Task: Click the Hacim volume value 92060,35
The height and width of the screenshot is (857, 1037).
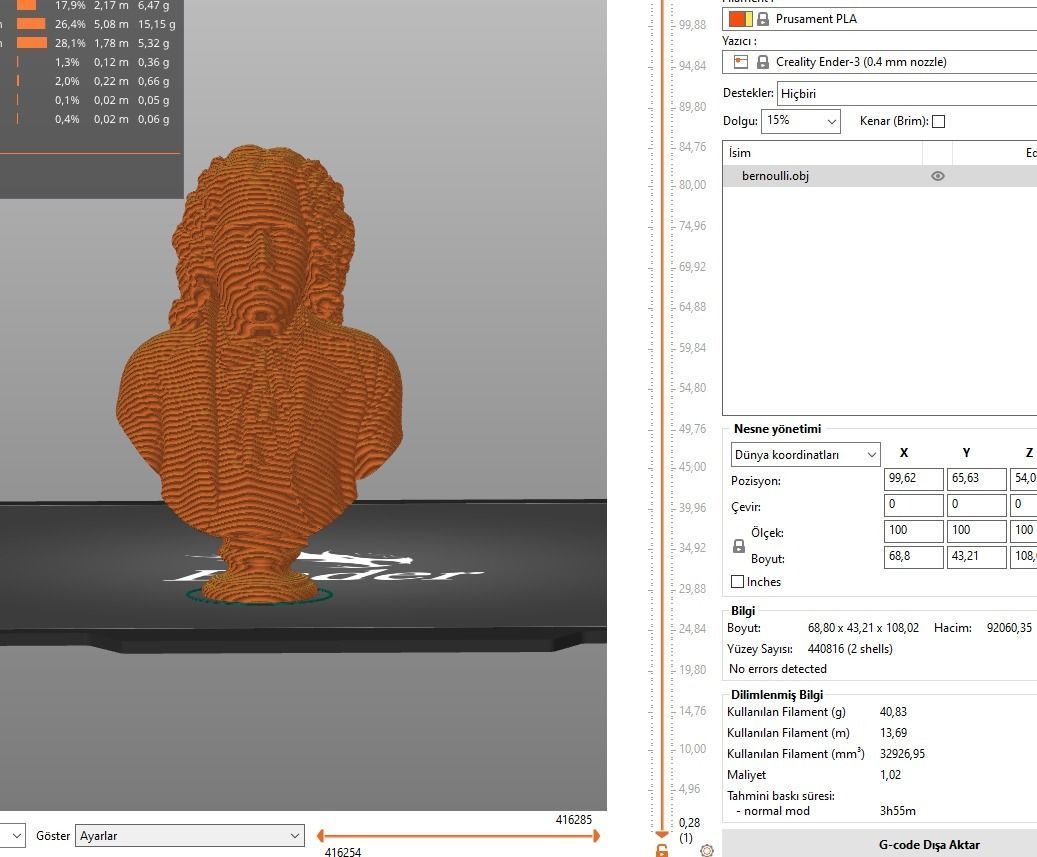Action: [1009, 628]
